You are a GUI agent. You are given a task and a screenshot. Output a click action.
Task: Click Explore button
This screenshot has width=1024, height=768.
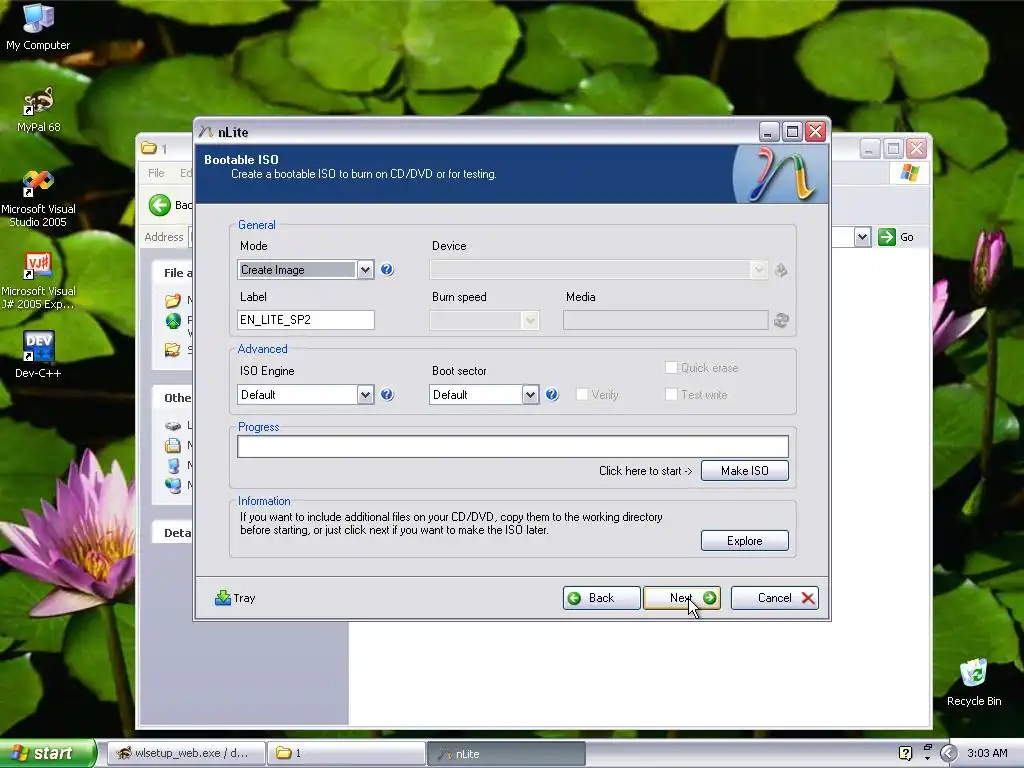coord(744,541)
